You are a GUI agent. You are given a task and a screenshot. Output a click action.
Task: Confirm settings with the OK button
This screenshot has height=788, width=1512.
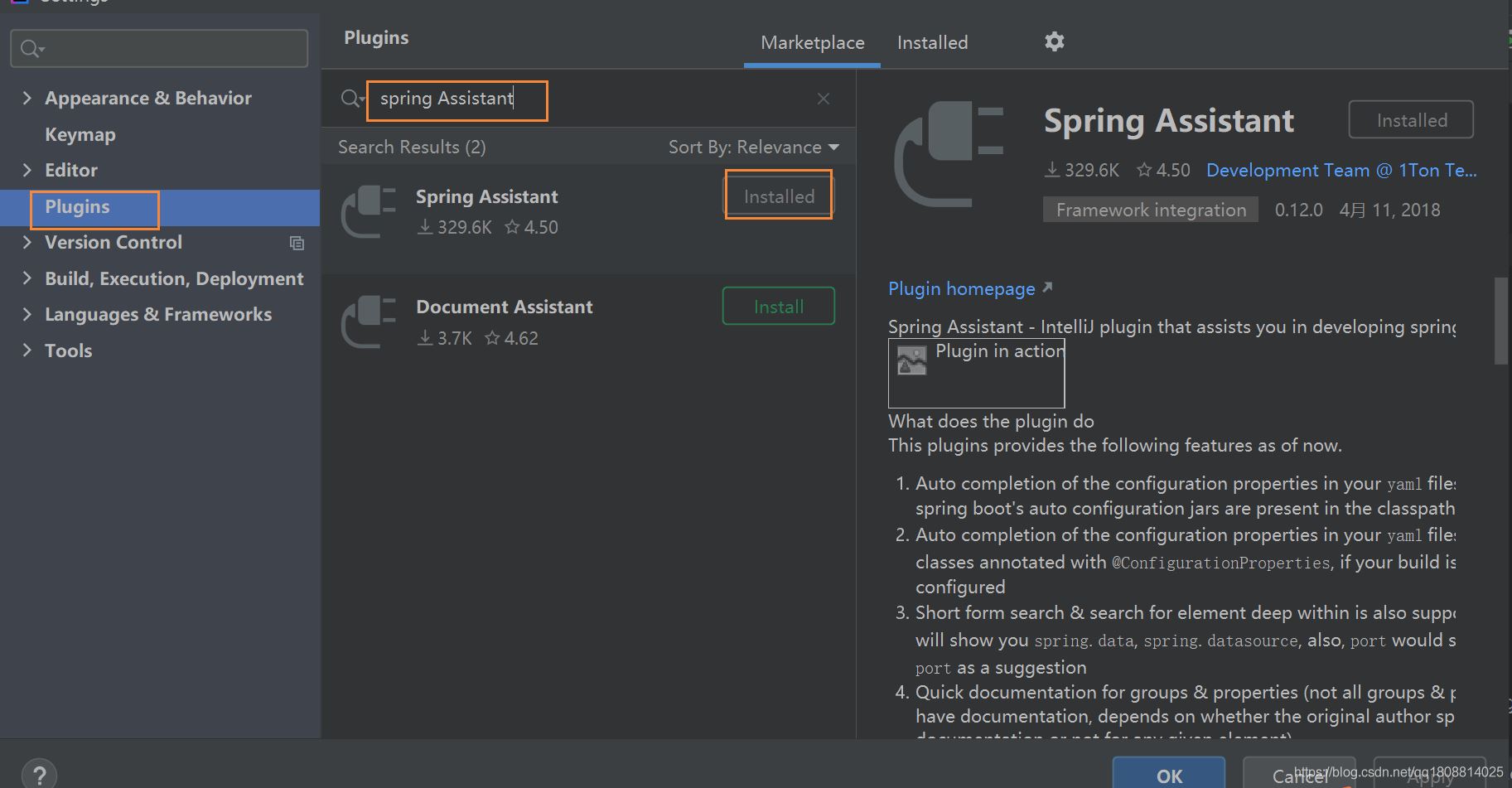(1167, 776)
